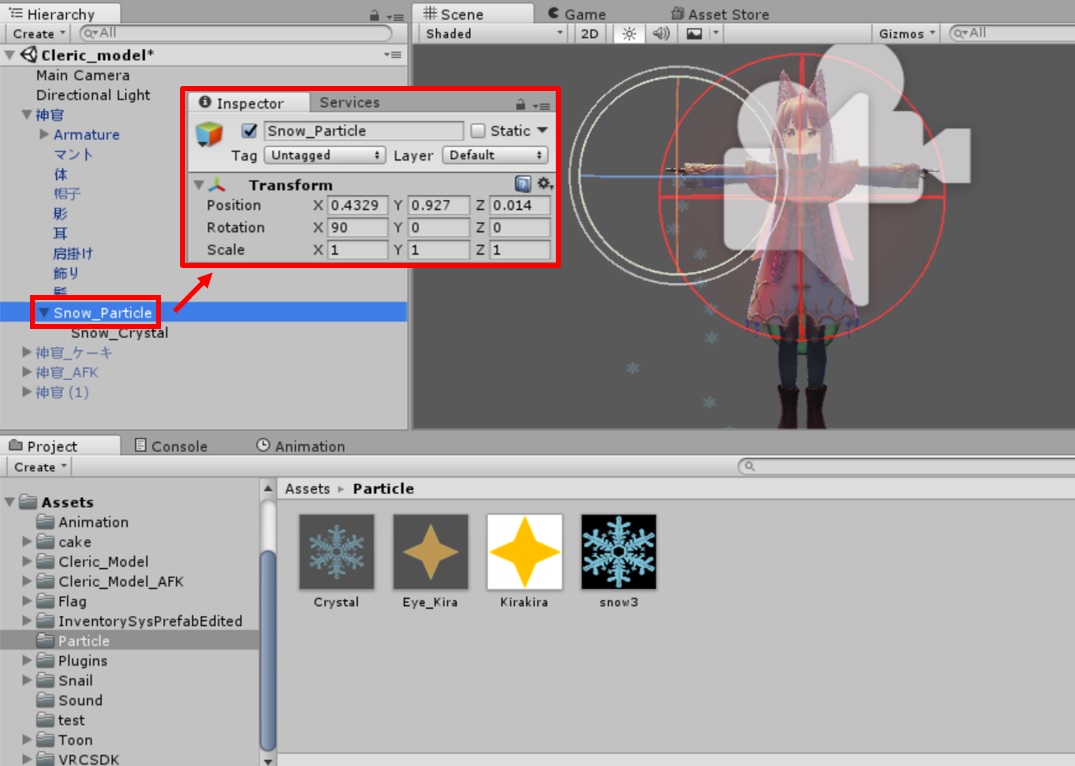Open the Tag Untagged dropdown
The height and width of the screenshot is (766, 1075).
click(x=324, y=155)
